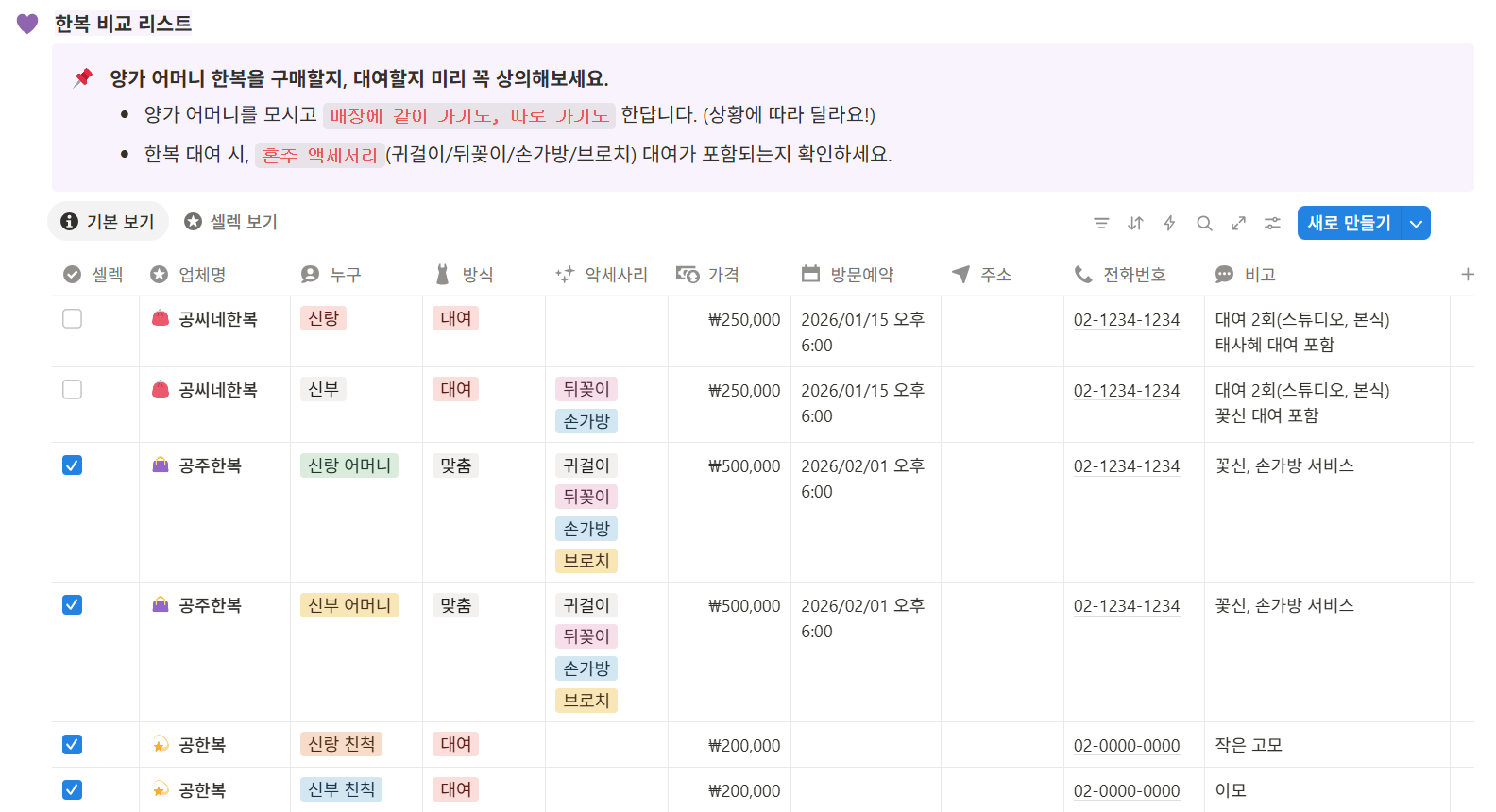The image size is (1496, 812).
Task: Click the pushpin callout icon
Action: pyautogui.click(x=83, y=77)
